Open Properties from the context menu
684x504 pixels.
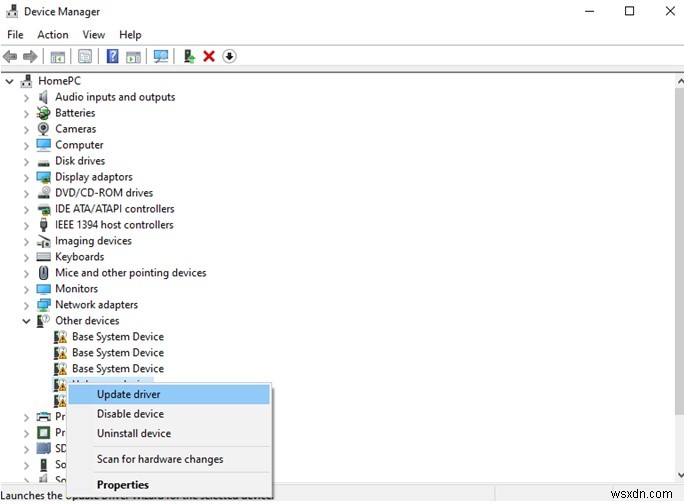tap(169, 485)
